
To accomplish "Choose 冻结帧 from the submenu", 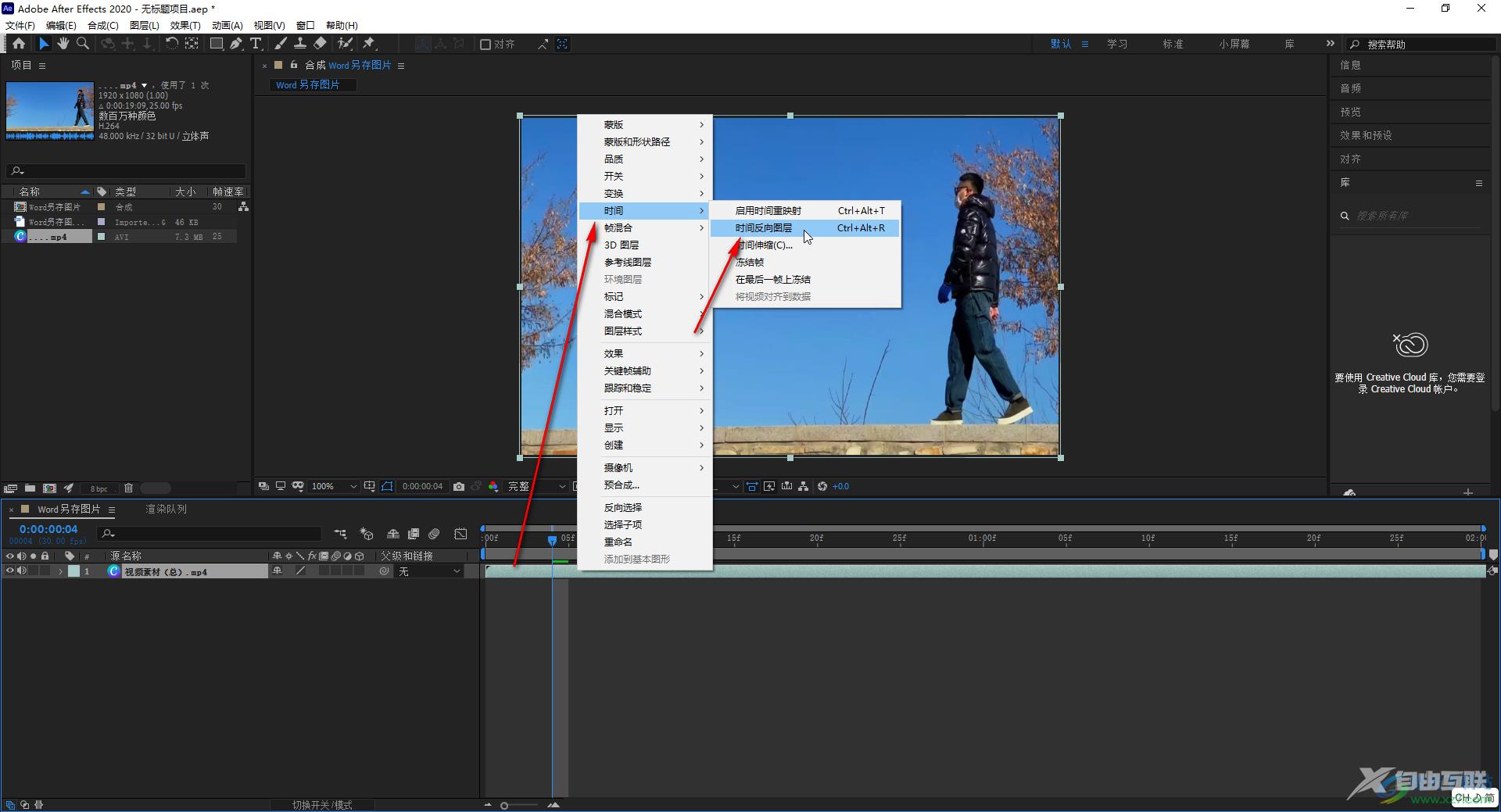I will 805,263.
